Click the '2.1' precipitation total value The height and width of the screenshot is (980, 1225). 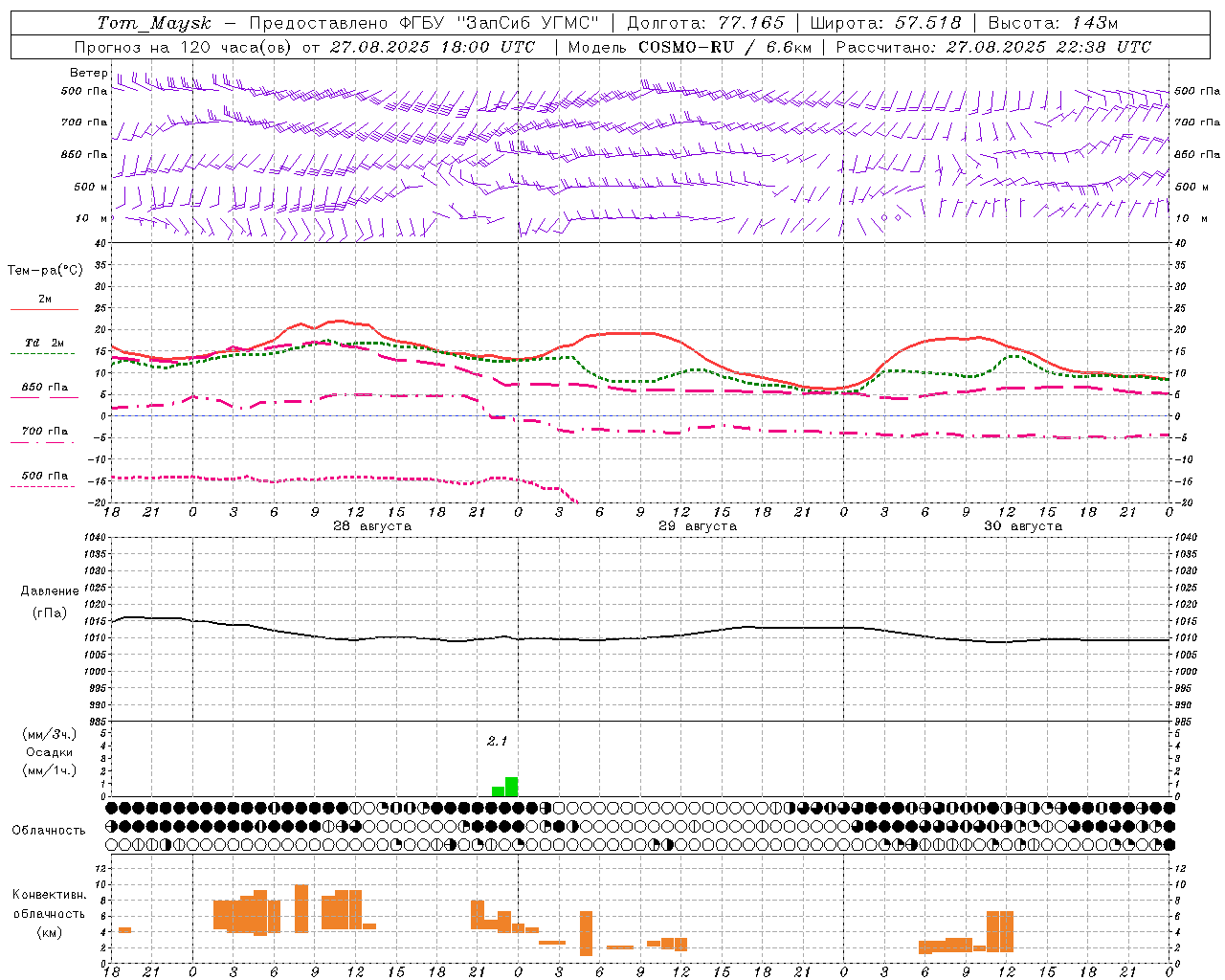click(x=497, y=741)
